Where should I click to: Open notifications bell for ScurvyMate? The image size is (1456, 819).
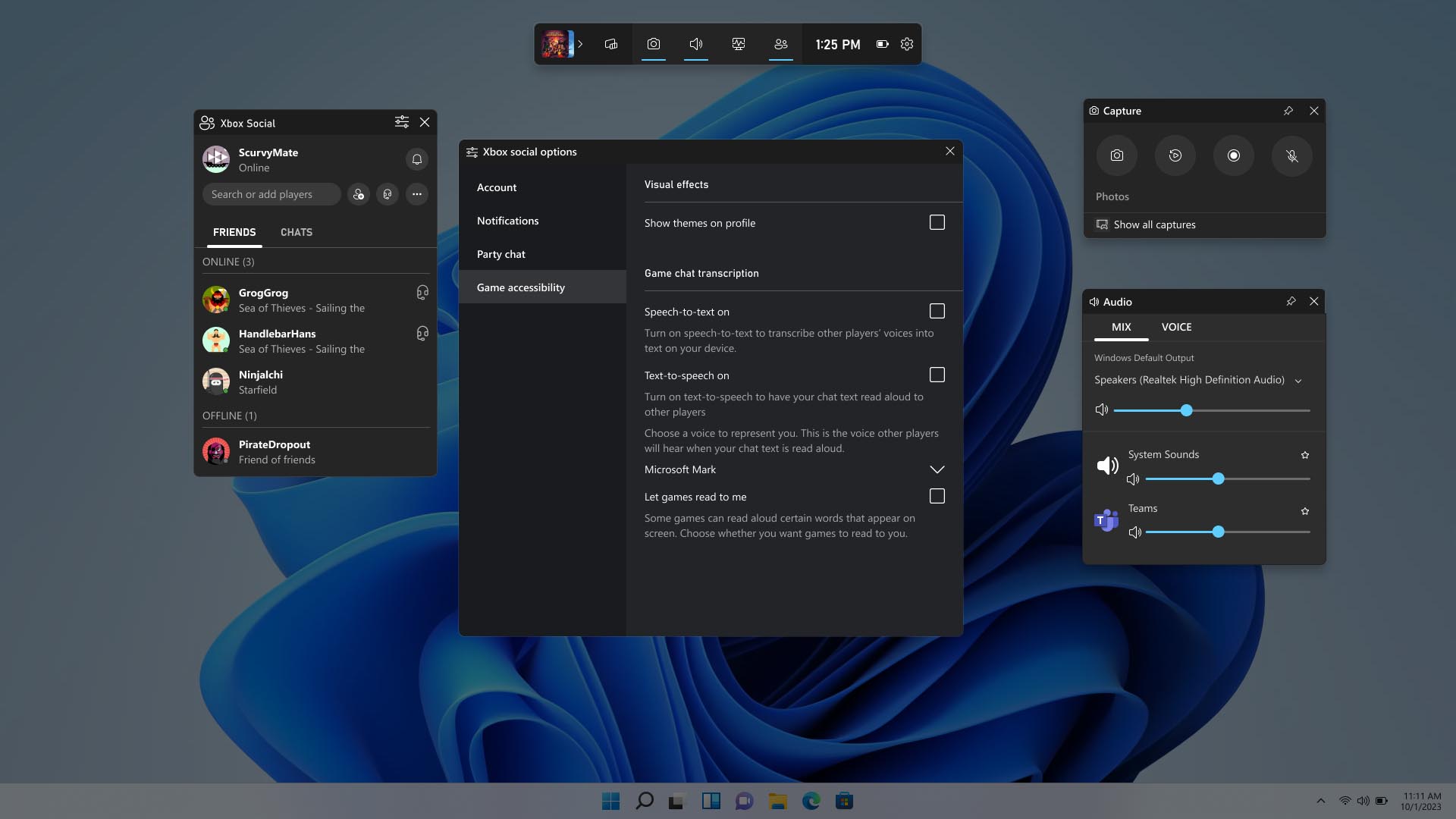416,159
